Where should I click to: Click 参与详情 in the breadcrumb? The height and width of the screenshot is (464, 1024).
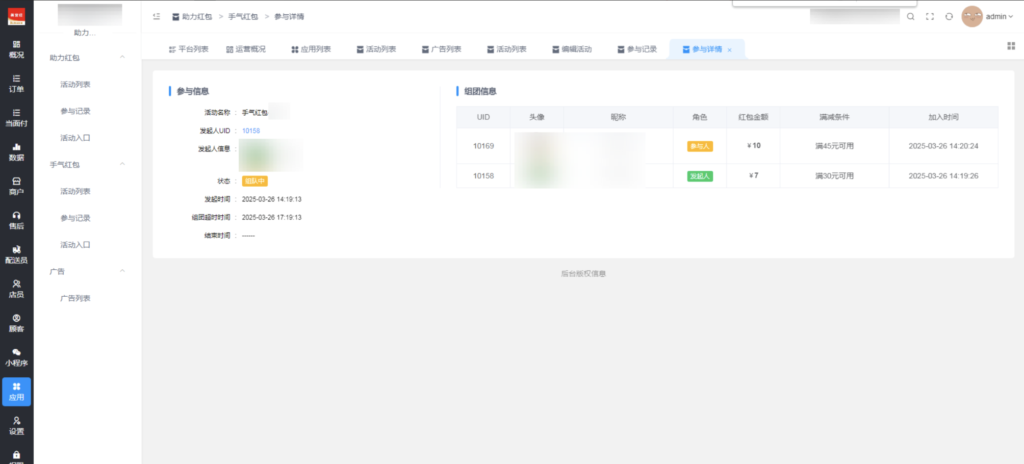(289, 16)
